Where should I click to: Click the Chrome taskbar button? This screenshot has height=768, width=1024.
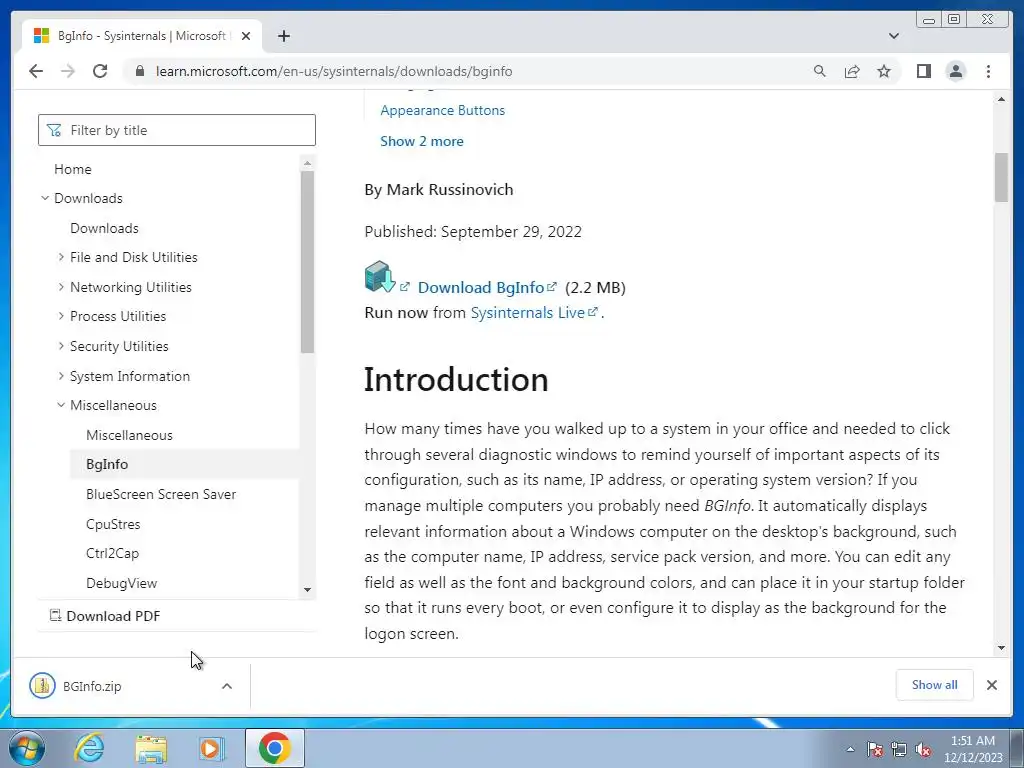tap(275, 748)
